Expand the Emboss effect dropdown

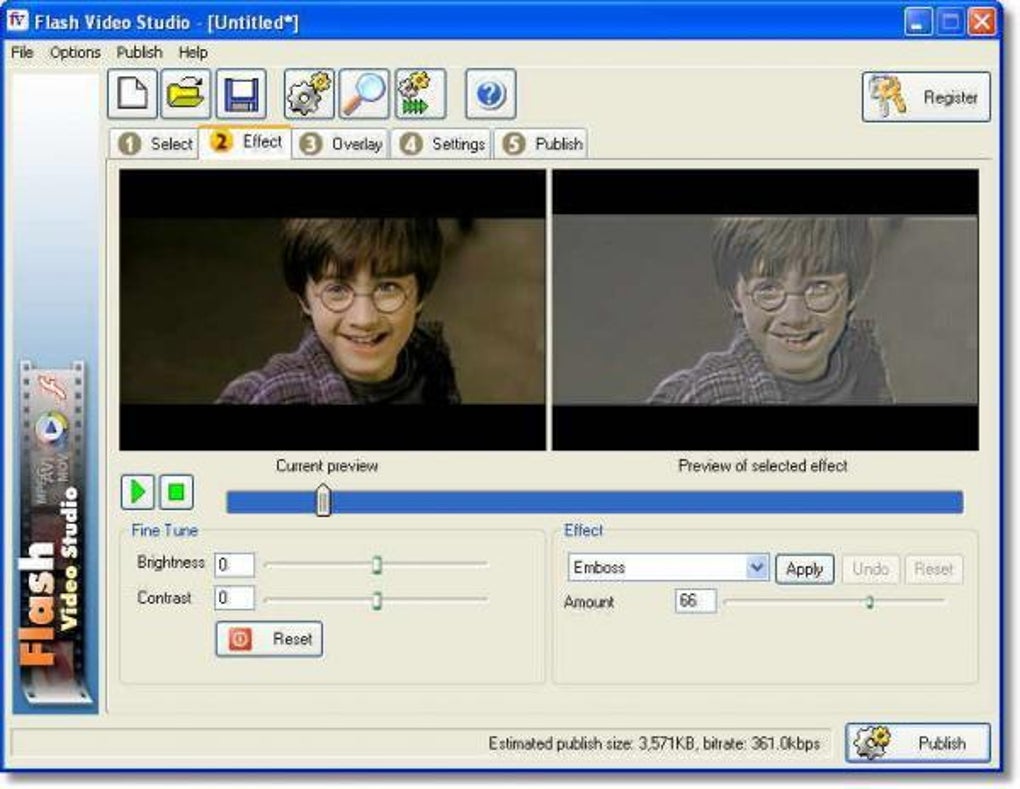(x=756, y=567)
